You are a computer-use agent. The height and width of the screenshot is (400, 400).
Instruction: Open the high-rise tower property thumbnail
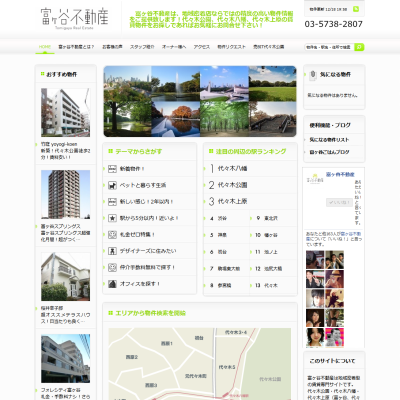(65, 194)
